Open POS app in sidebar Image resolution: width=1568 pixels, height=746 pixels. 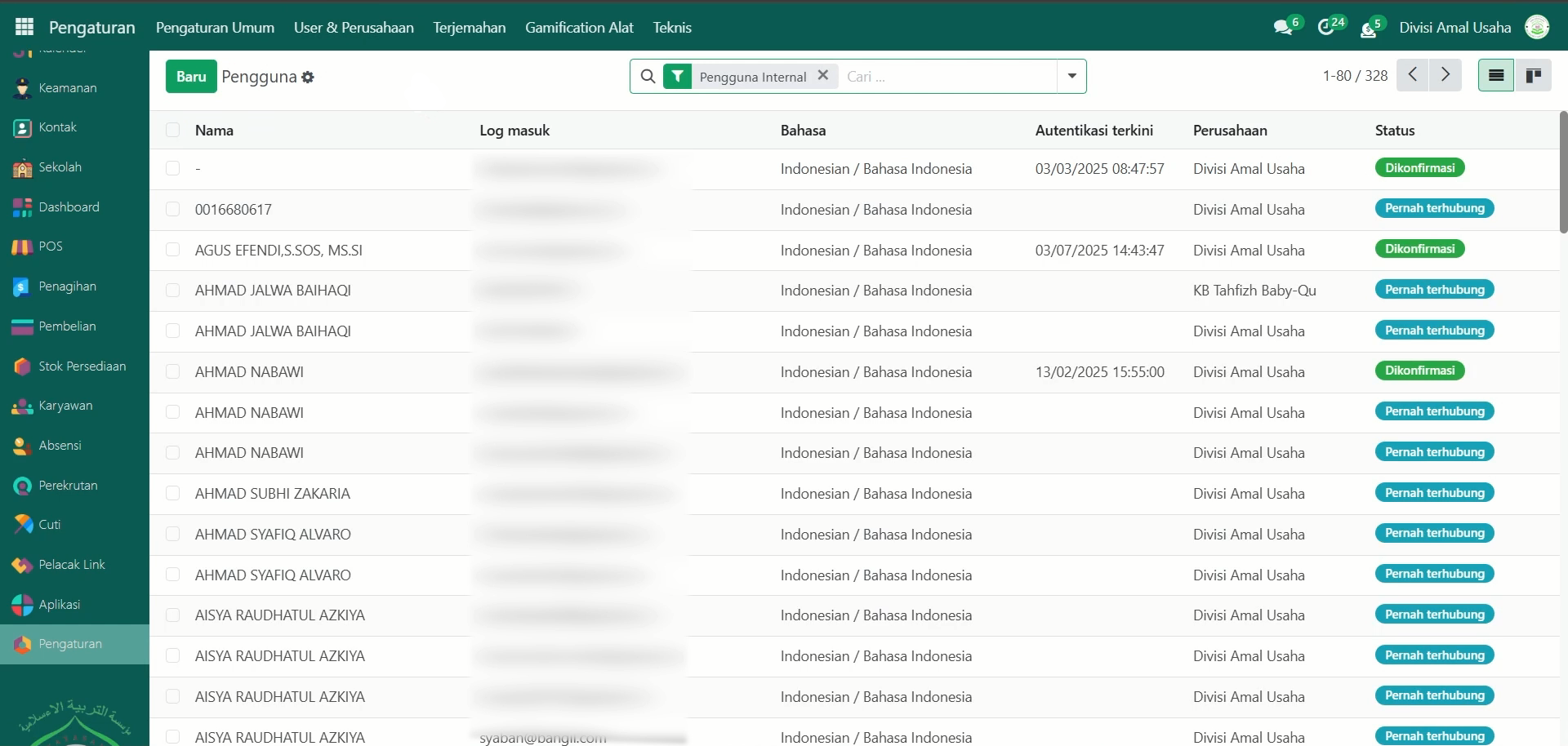point(50,246)
